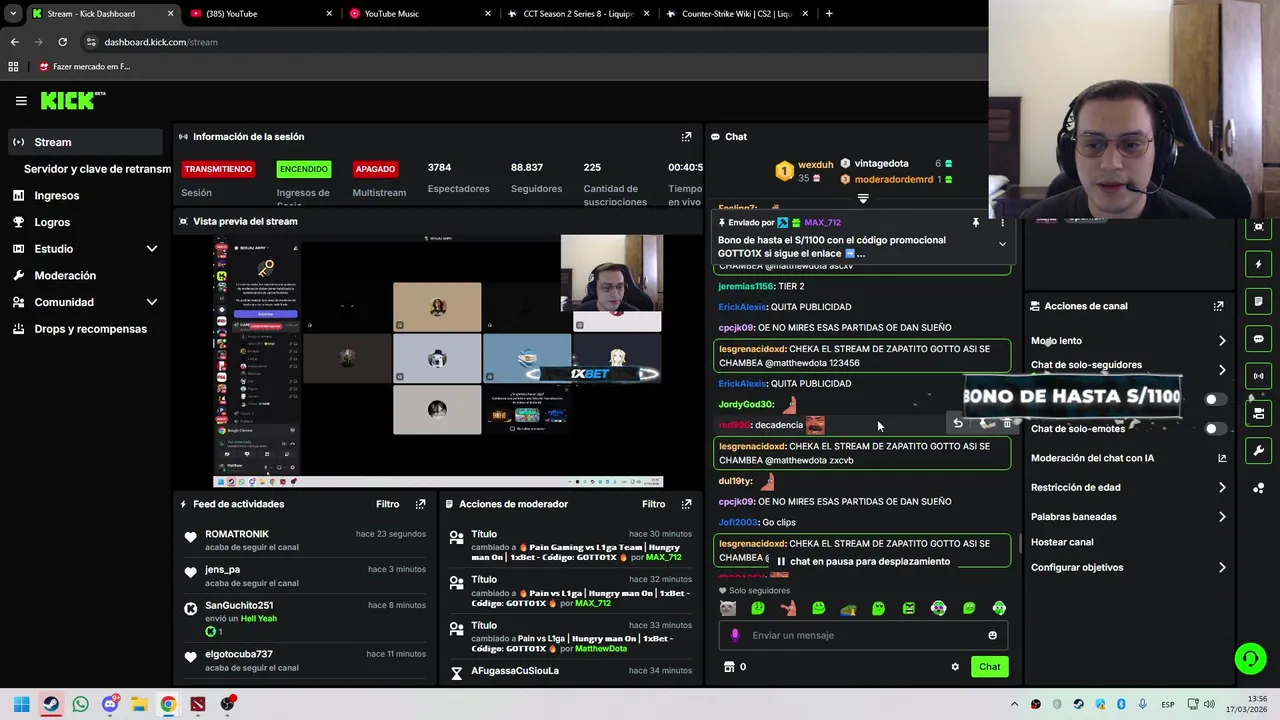Click the document notes sidebar icon
Screen dimensions: 1280x720
[1259, 301]
